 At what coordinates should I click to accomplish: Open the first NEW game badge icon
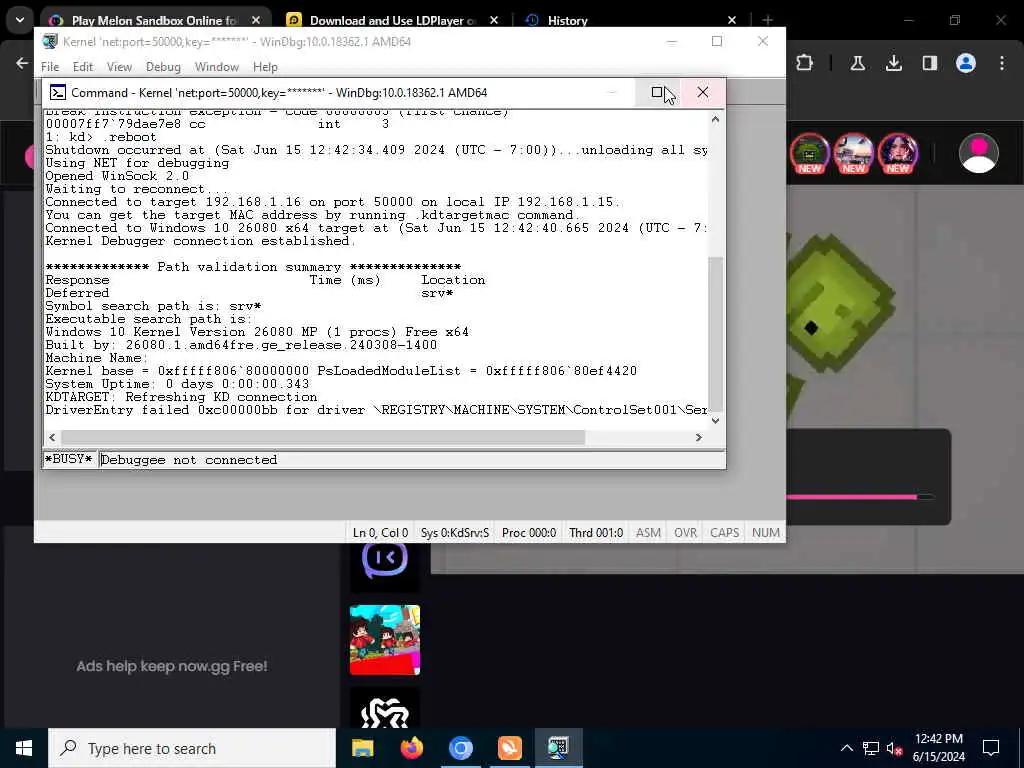[810, 153]
